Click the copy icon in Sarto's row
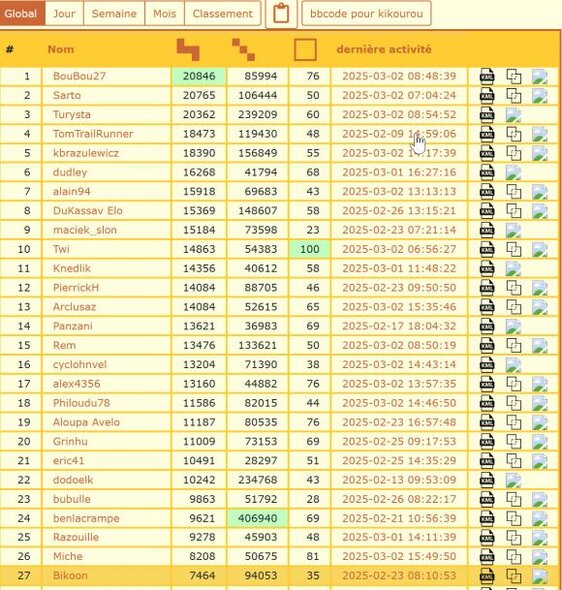 [513, 96]
